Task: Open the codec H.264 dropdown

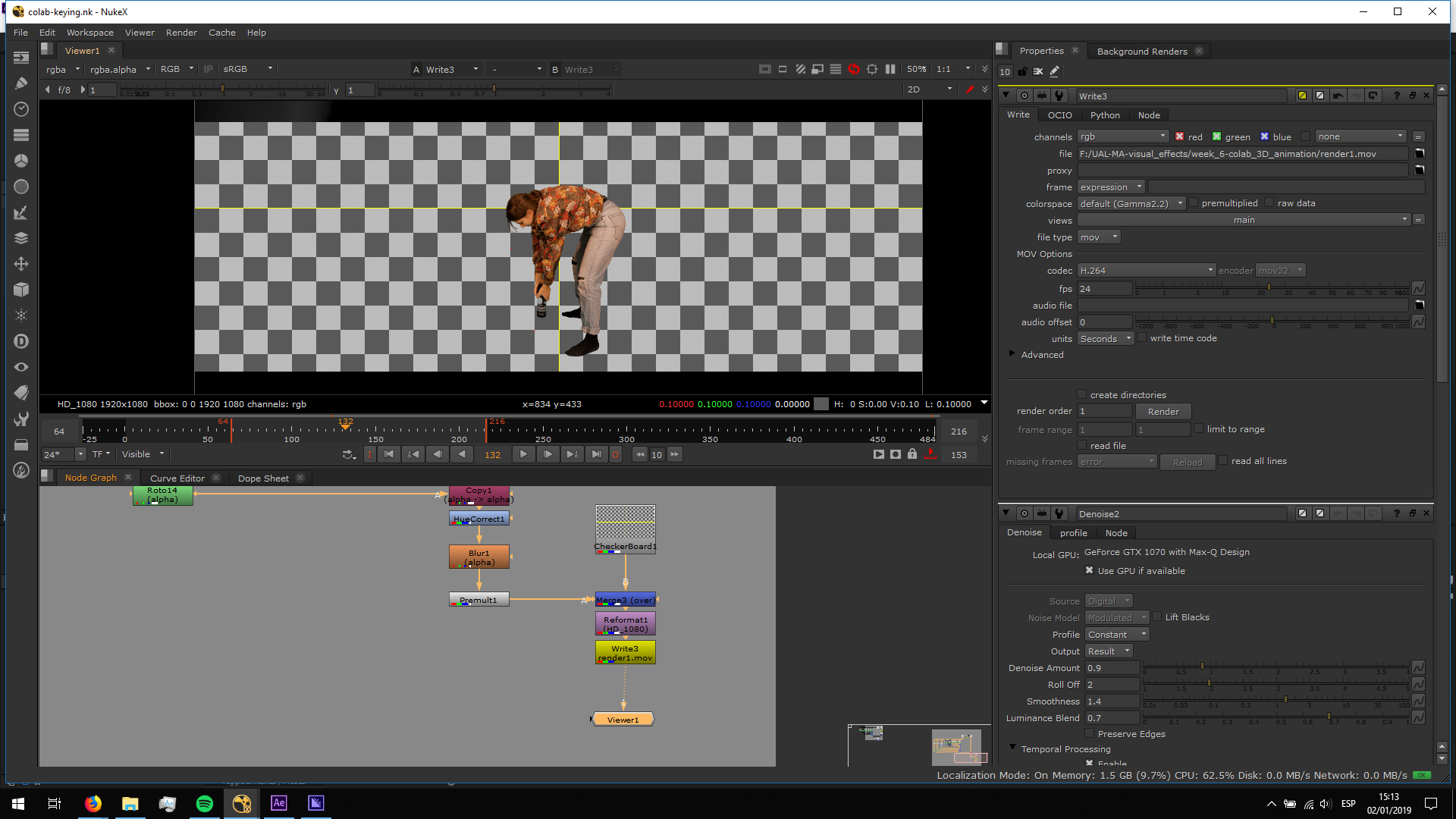Action: 1147,271
